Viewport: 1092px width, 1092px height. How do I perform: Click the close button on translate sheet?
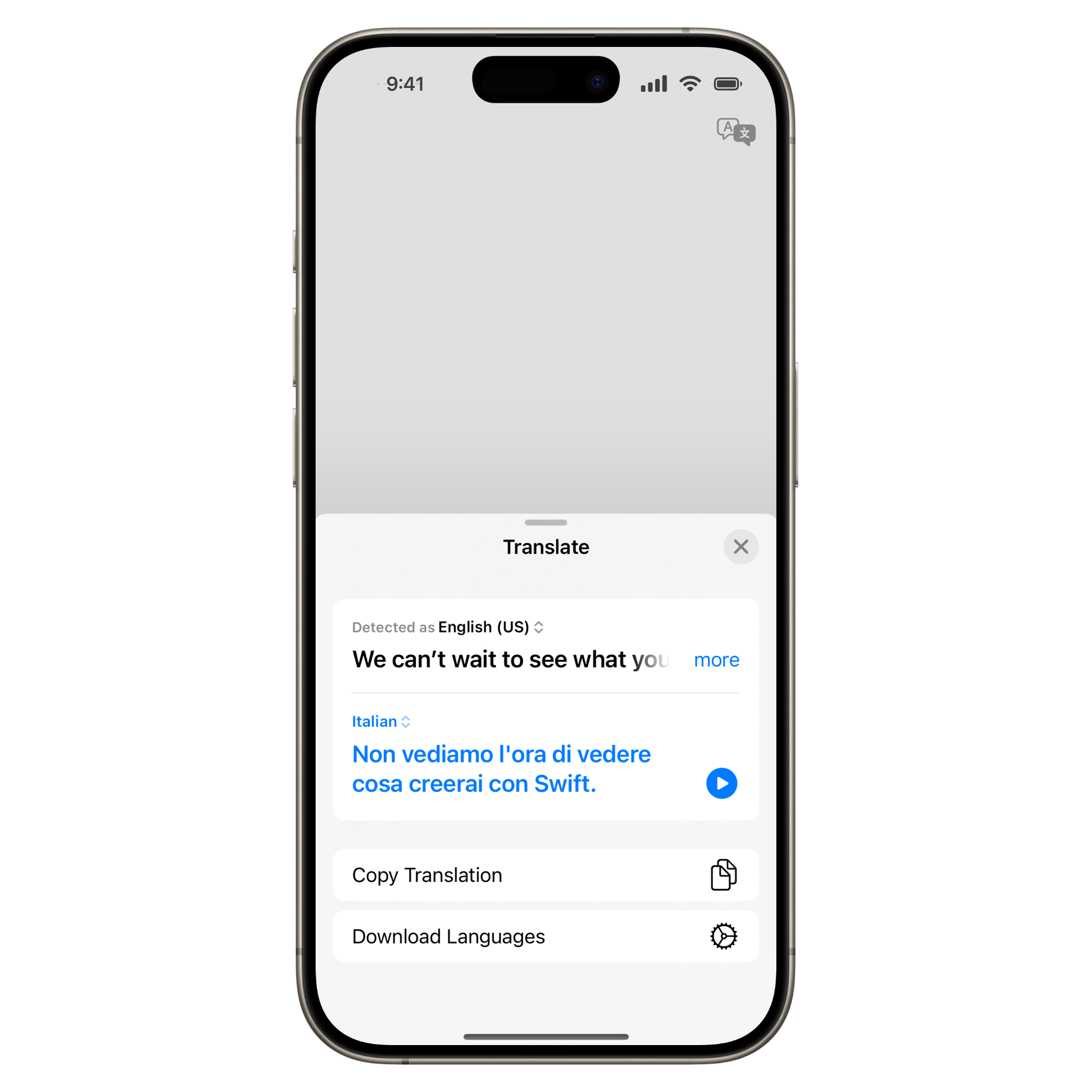pyautogui.click(x=741, y=547)
